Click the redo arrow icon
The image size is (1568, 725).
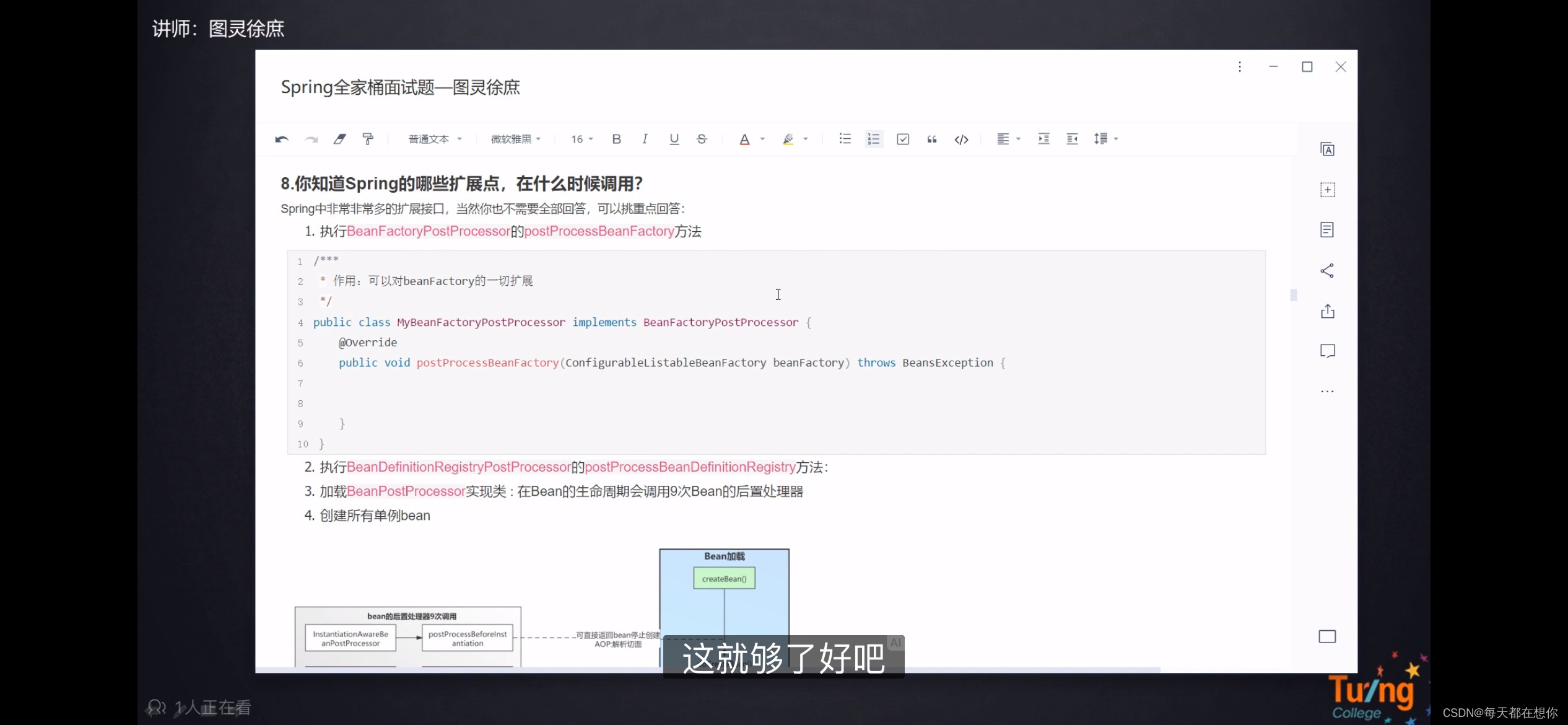(x=311, y=139)
